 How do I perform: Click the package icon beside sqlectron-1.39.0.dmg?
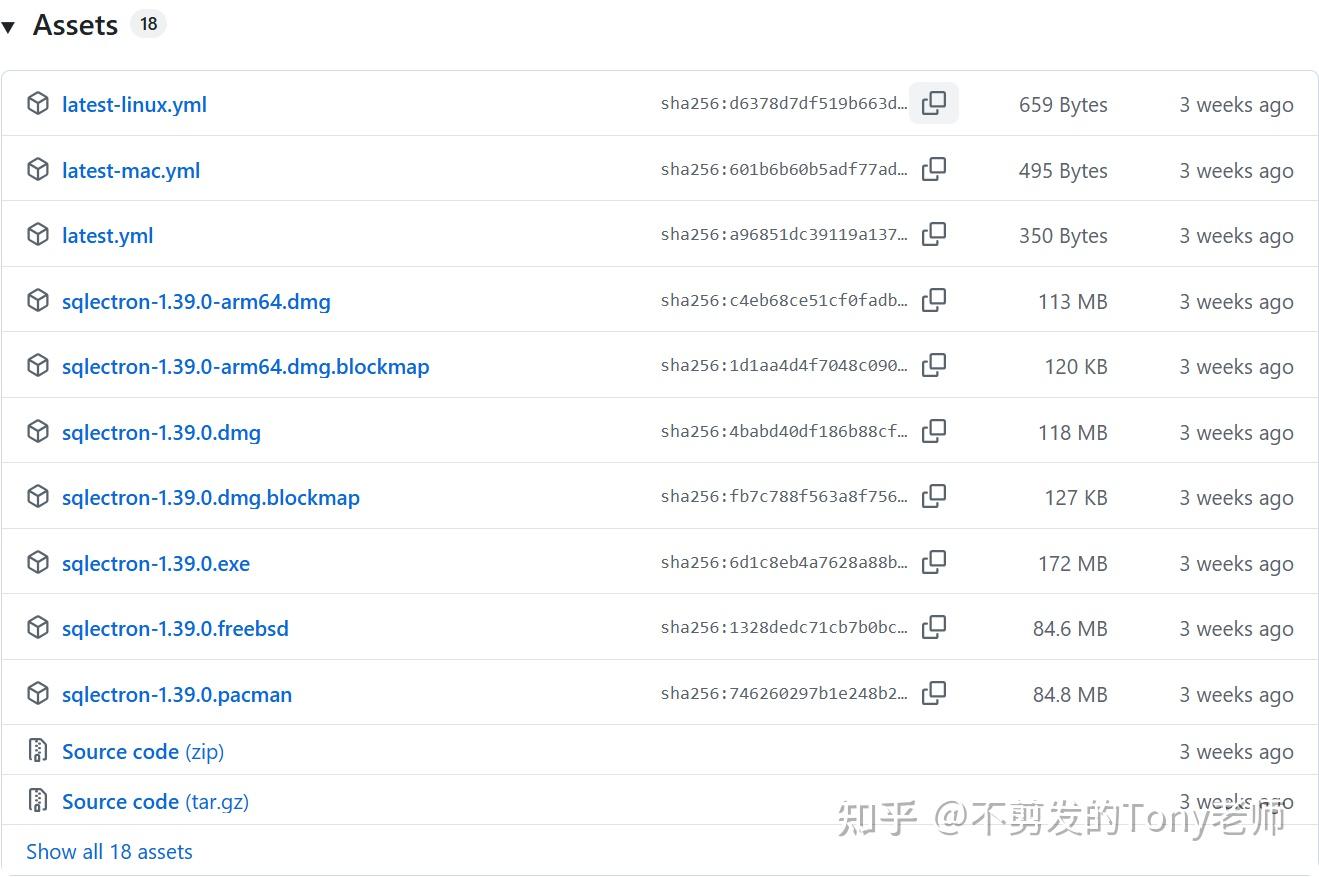tap(38, 432)
